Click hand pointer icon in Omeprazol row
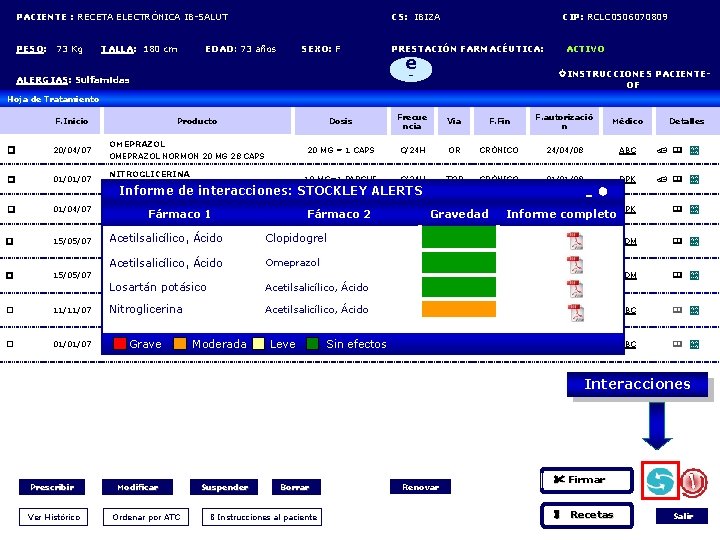Image resolution: width=720 pixels, height=540 pixels. coord(662,150)
